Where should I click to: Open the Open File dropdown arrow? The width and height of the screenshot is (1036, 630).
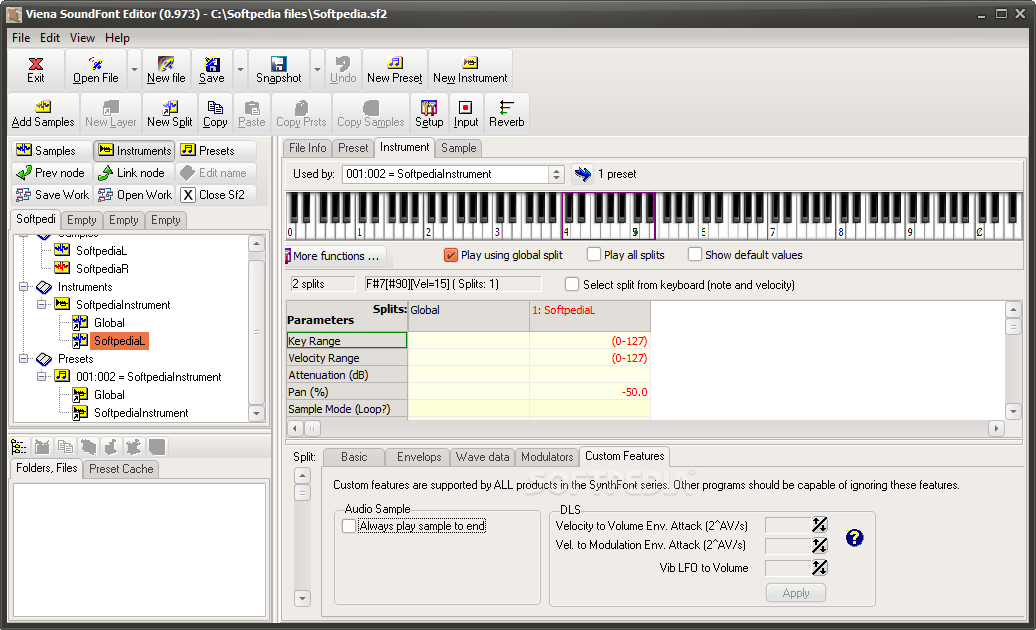(x=134, y=70)
